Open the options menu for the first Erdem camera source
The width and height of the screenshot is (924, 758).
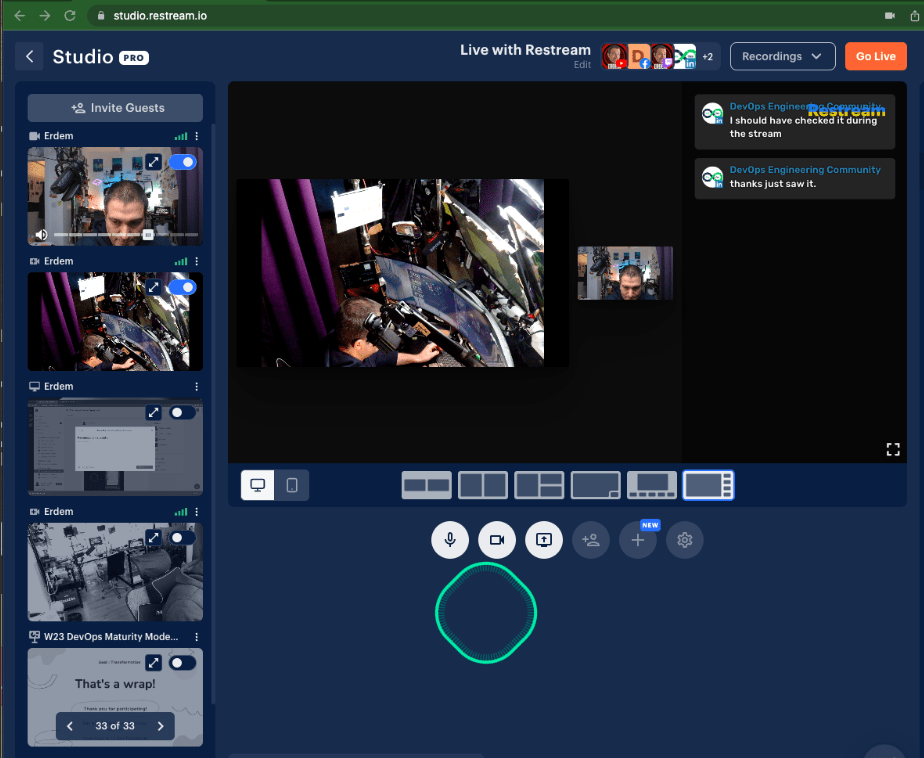coord(197,136)
